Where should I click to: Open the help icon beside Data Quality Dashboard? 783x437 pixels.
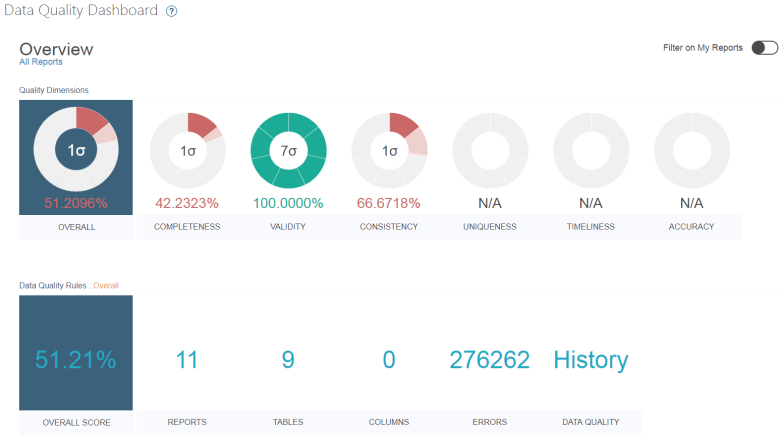171,11
